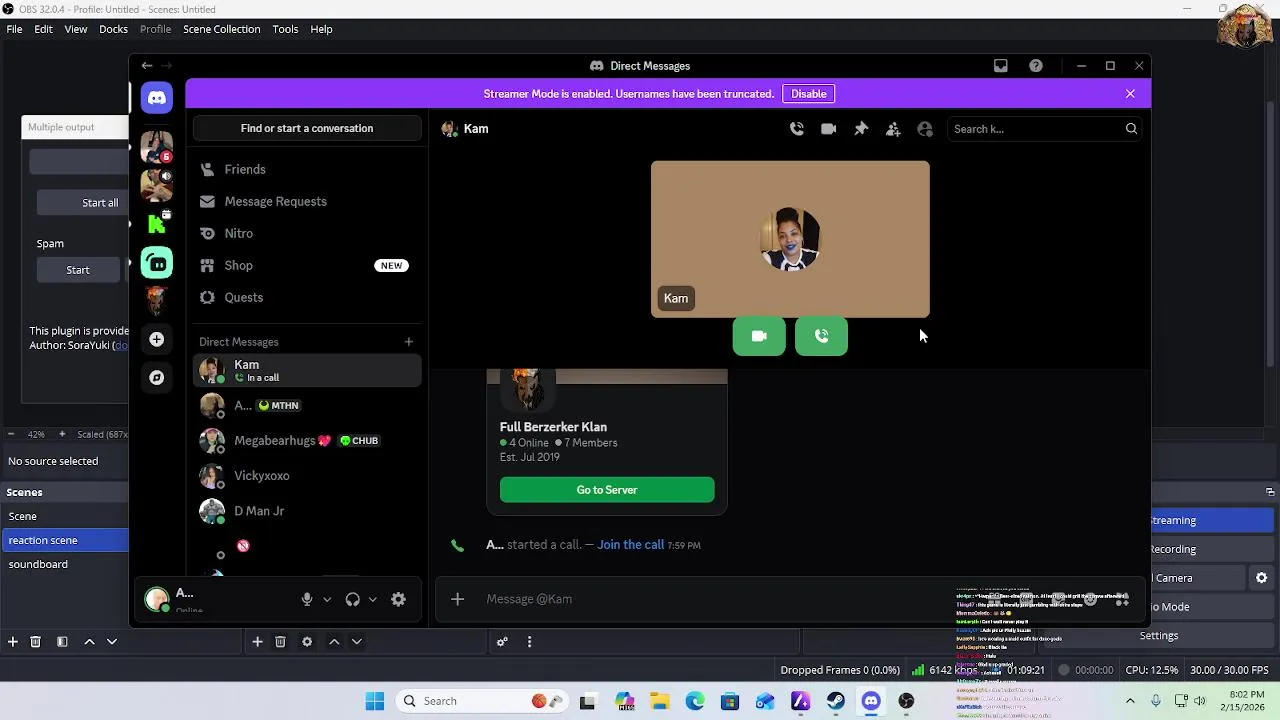Screen dimensions: 1280x720
Task: Open OBS Docks menu
Action: [113, 29]
